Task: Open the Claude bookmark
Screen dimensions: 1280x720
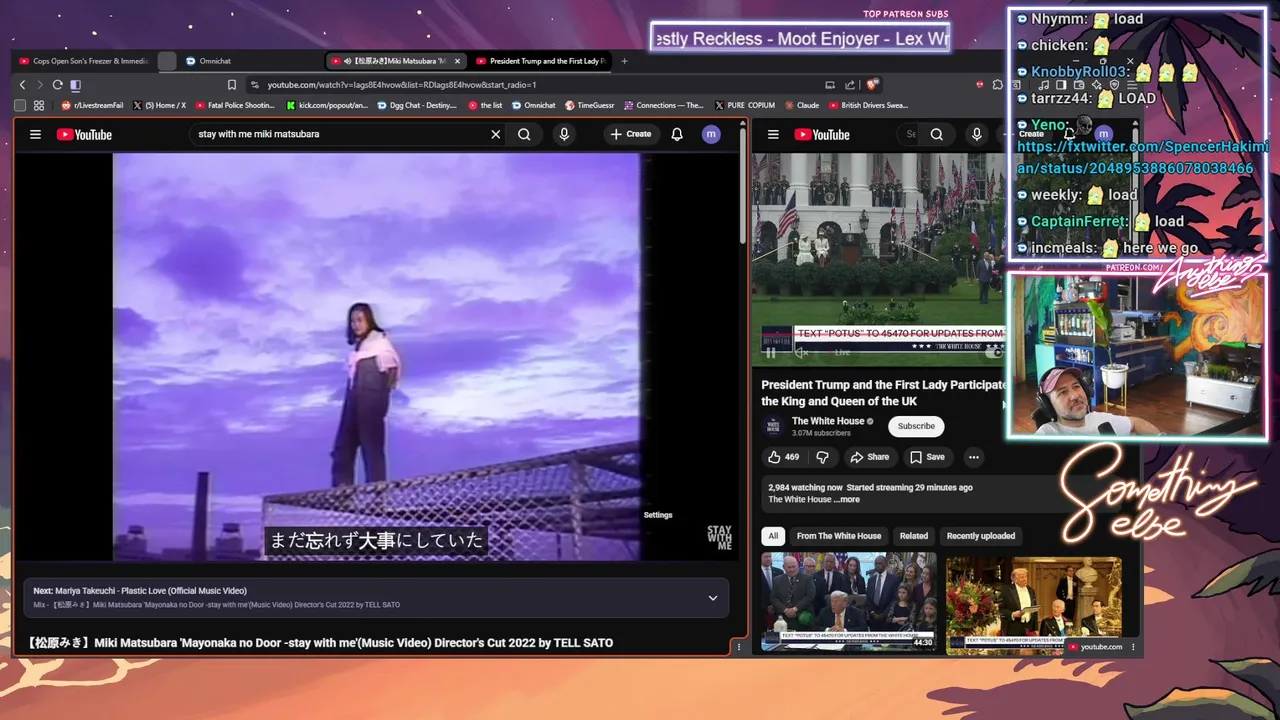Action: click(801, 105)
